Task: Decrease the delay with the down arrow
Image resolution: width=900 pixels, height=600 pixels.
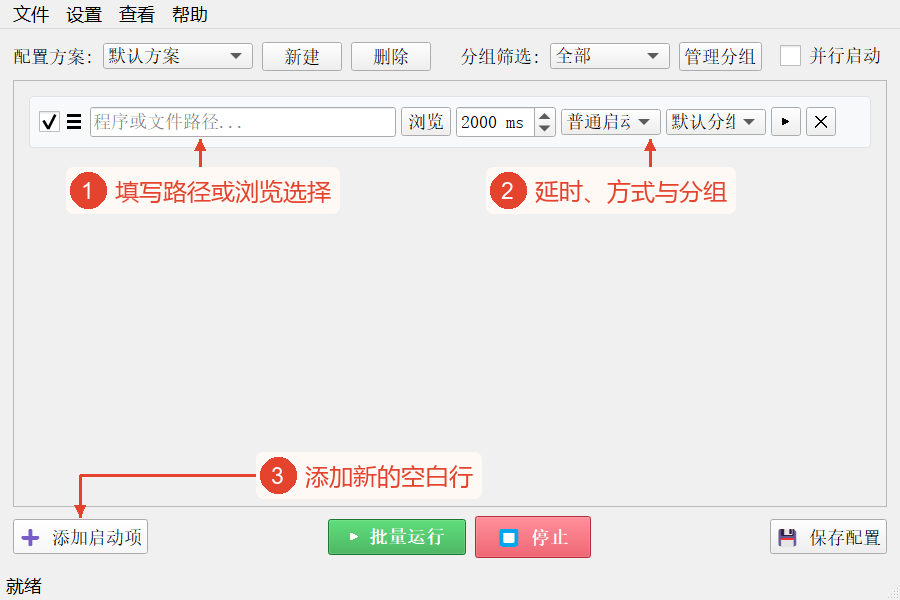Action: coord(545,129)
